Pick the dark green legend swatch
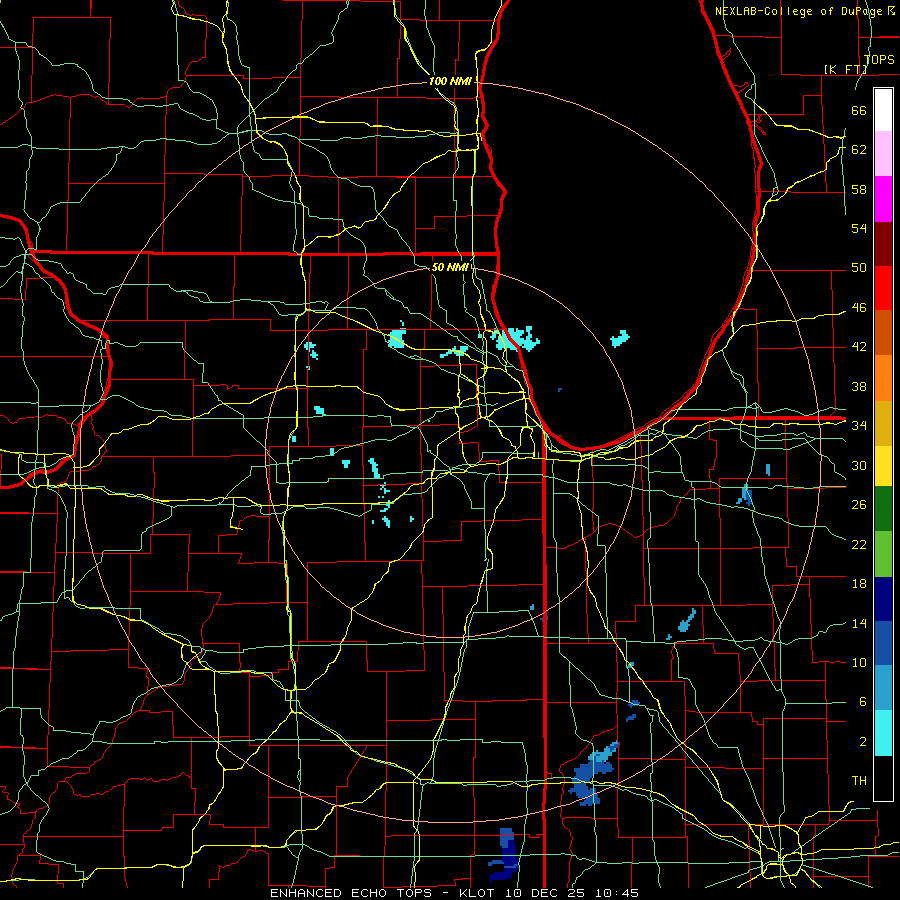This screenshot has height=900, width=900. click(x=883, y=509)
